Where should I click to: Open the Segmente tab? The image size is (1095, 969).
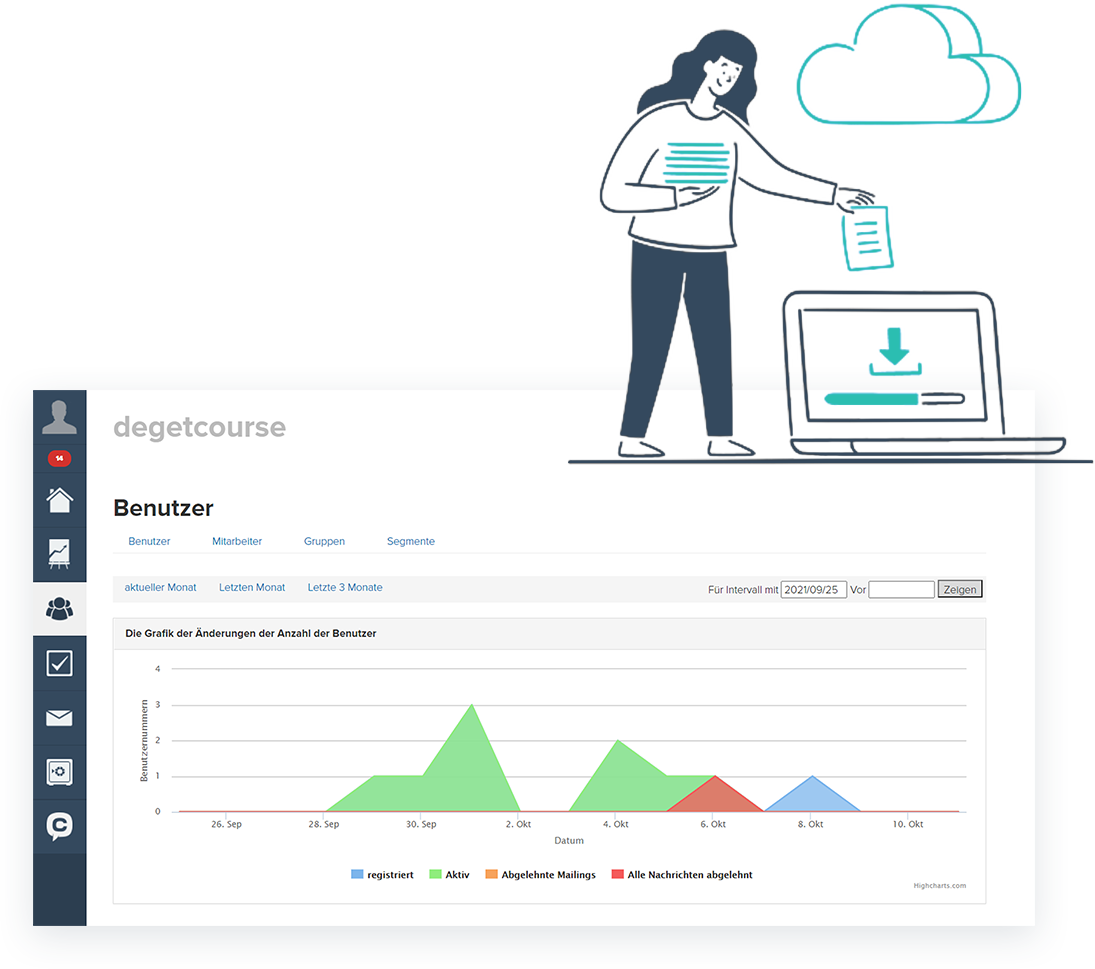[x=410, y=541]
